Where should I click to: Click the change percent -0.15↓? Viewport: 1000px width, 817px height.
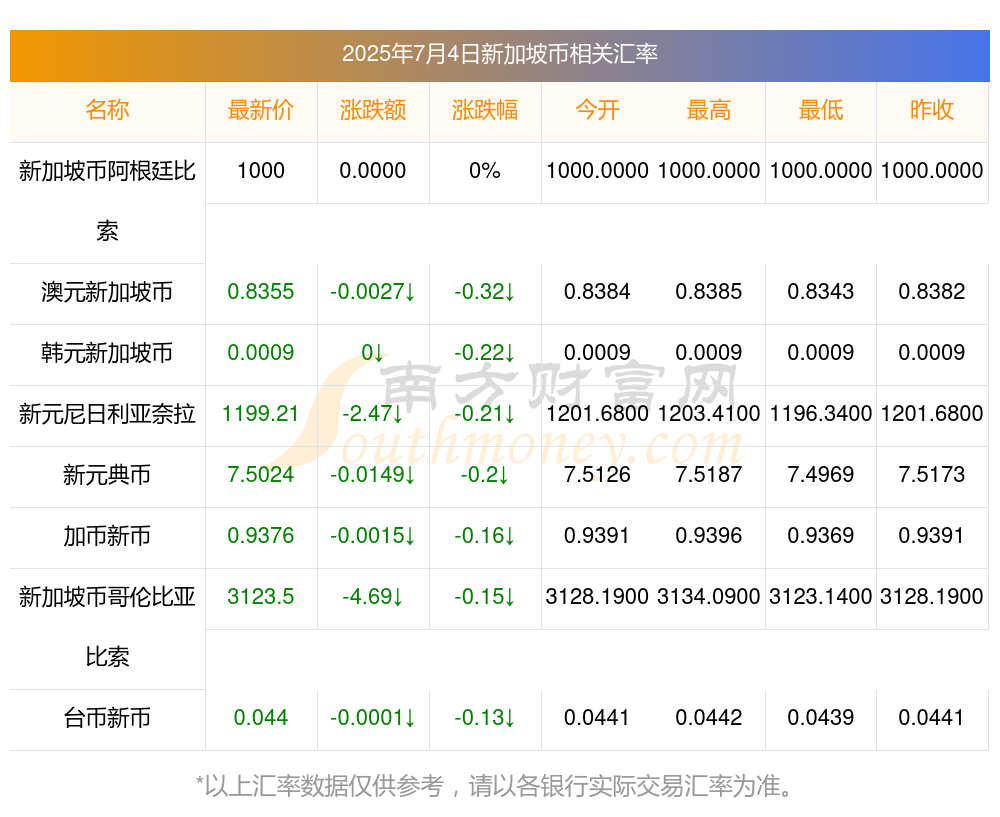click(485, 597)
